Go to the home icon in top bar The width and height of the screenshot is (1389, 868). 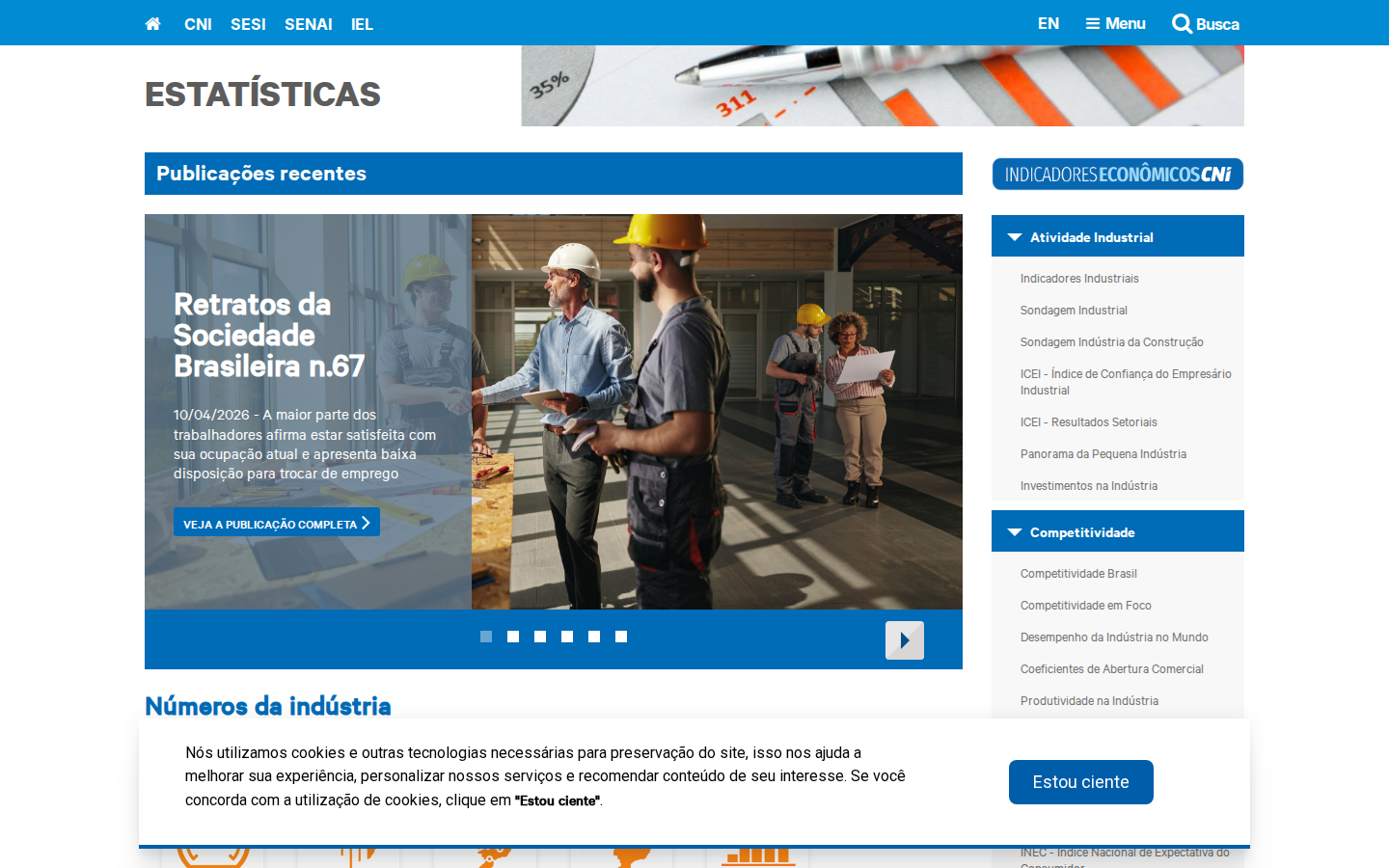[152, 24]
